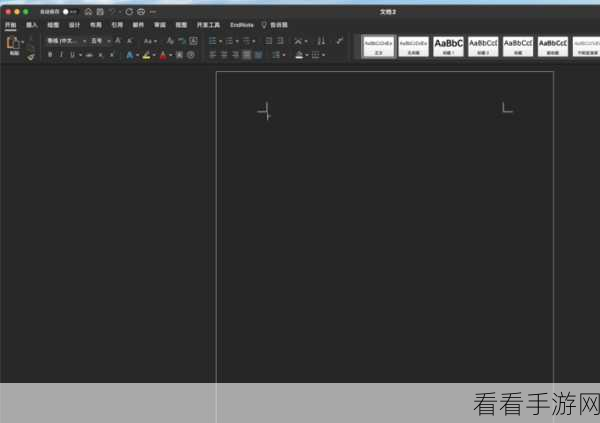Apply the yellow text highlight color
600x423 pixels.
pos(146,55)
